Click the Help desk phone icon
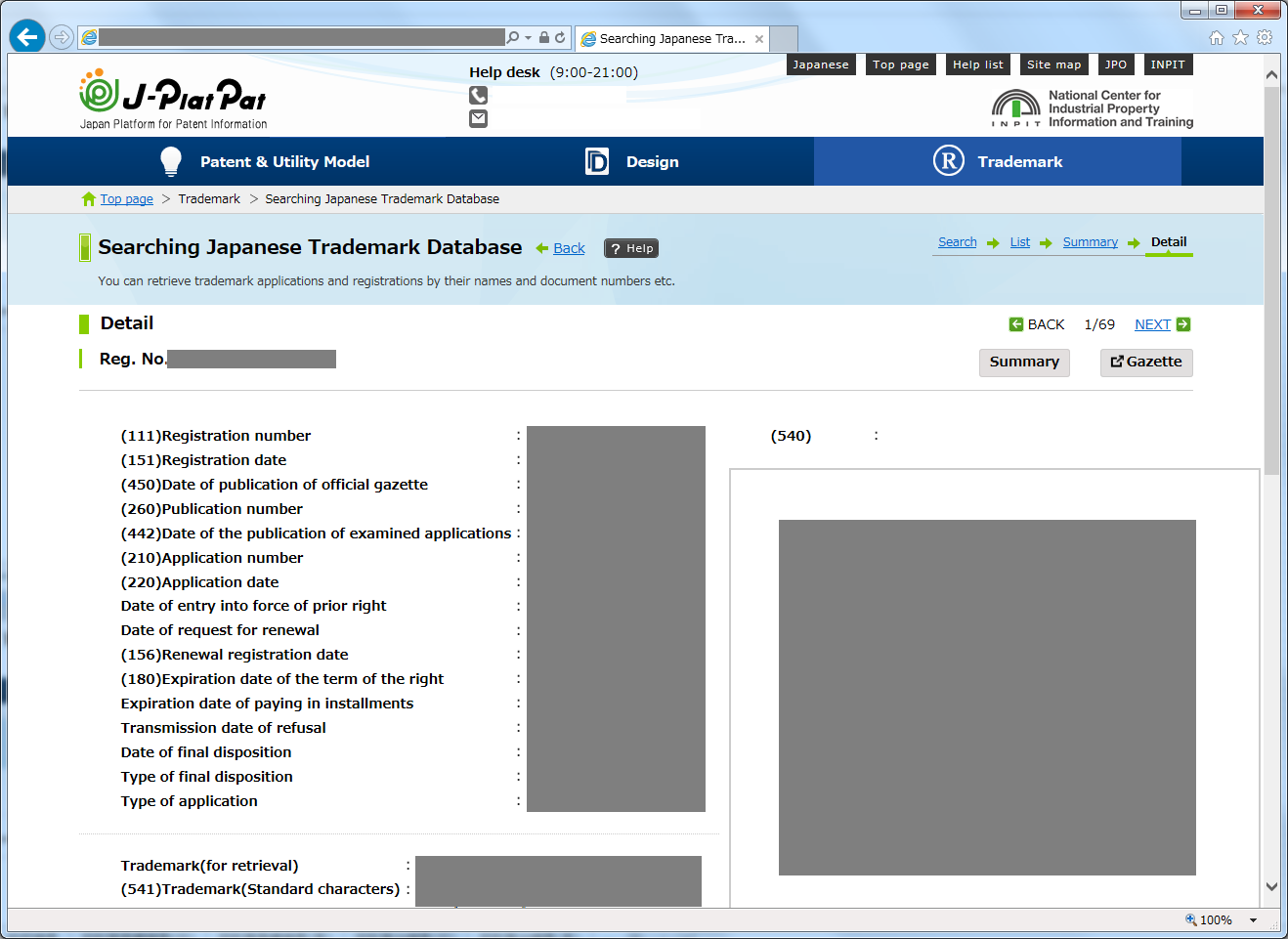The height and width of the screenshot is (939, 1288). (478, 96)
